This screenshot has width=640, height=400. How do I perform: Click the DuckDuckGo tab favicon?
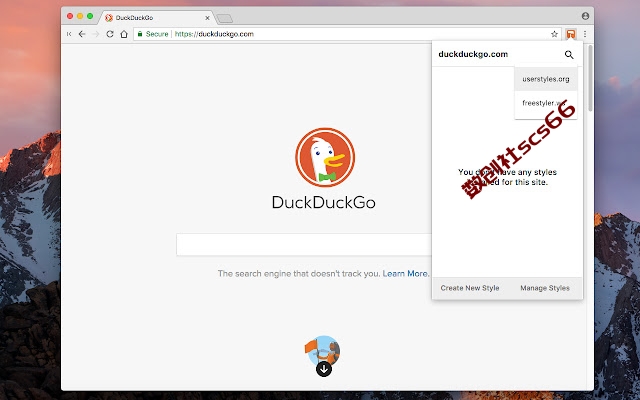pos(109,18)
